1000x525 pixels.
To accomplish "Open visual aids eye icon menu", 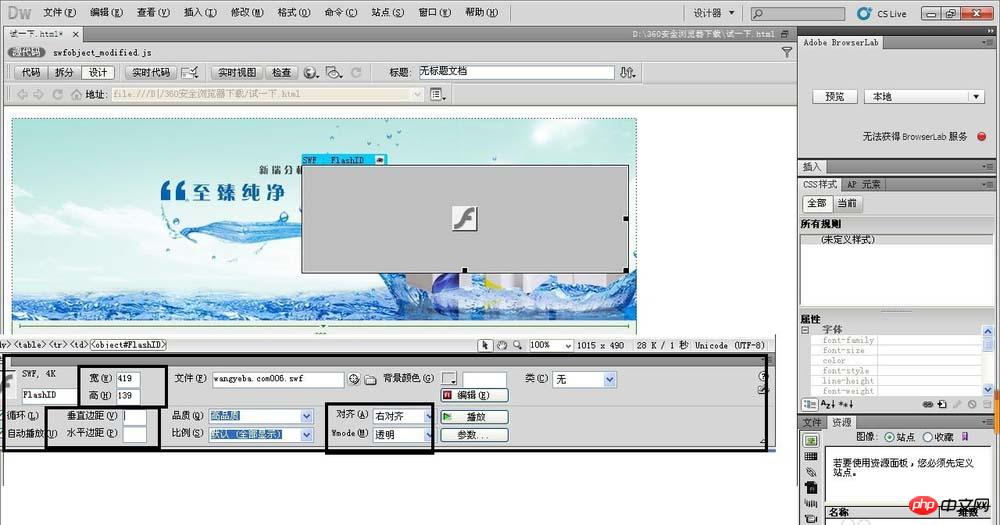I will click(x=334, y=73).
